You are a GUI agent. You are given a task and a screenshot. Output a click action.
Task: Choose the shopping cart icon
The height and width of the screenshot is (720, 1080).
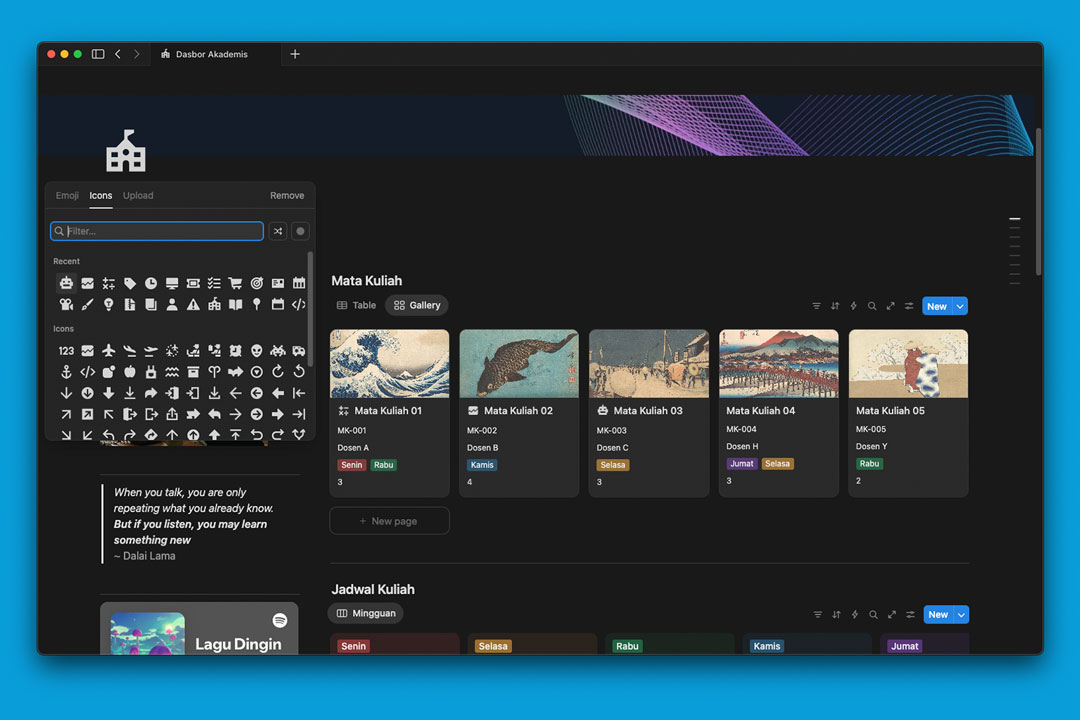236,283
